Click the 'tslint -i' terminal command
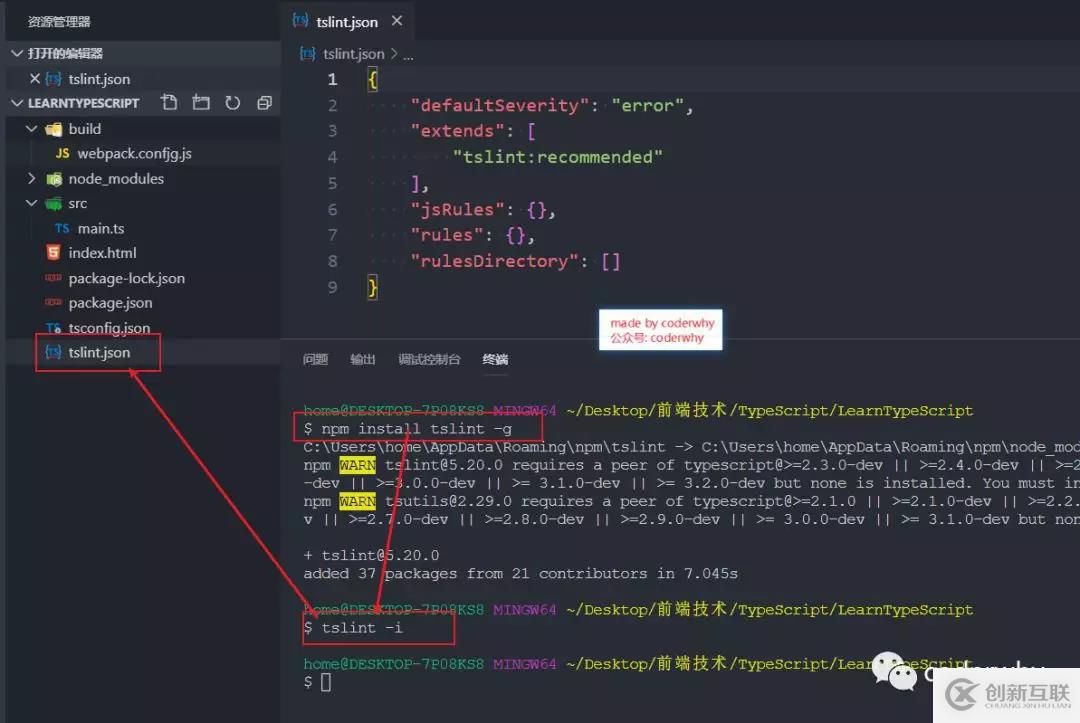The height and width of the screenshot is (723, 1080). (362, 628)
